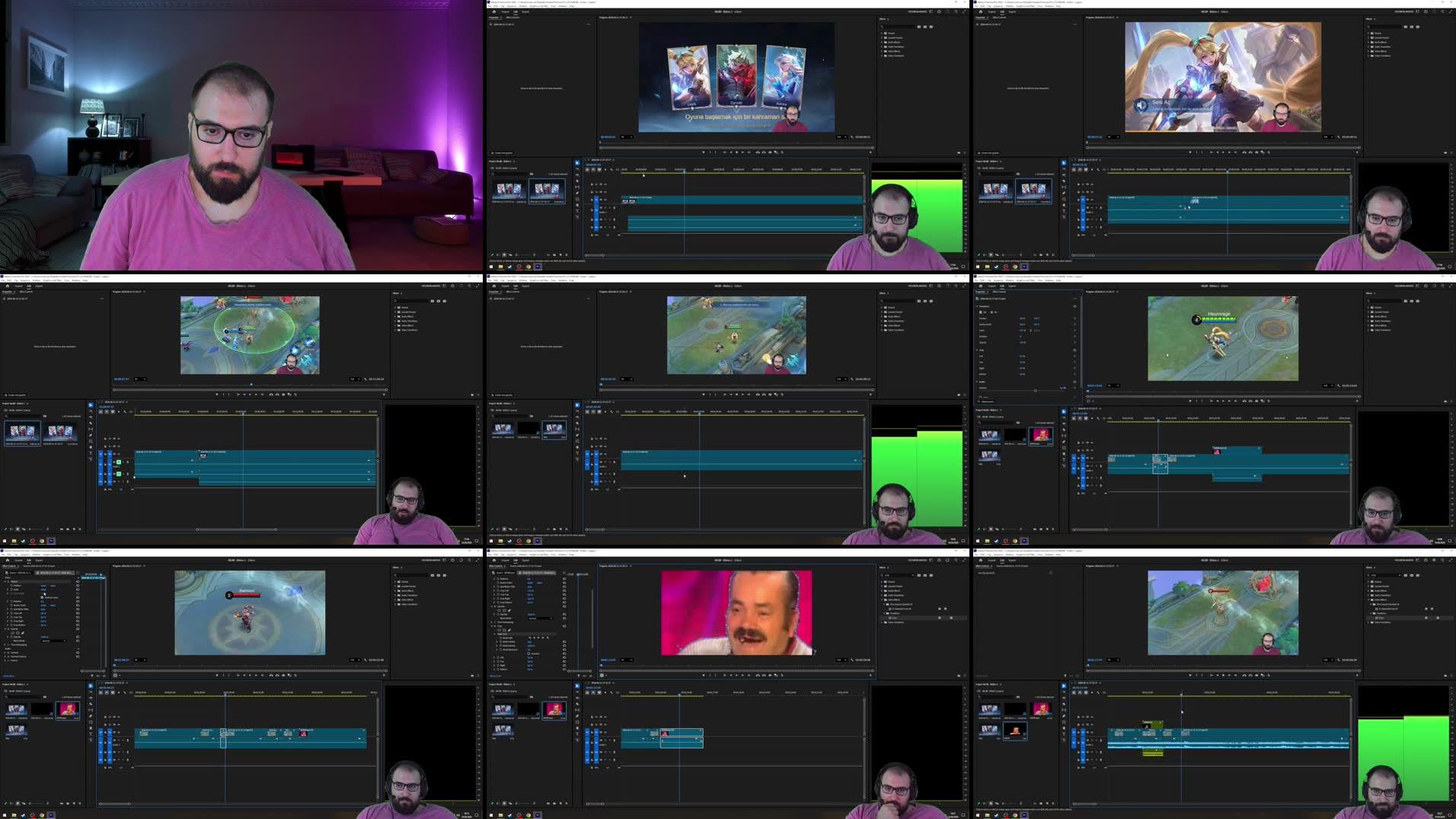Expand the Presets folder in hero-cards Effects panel
This screenshot has width=1456, height=819.
click(881, 34)
